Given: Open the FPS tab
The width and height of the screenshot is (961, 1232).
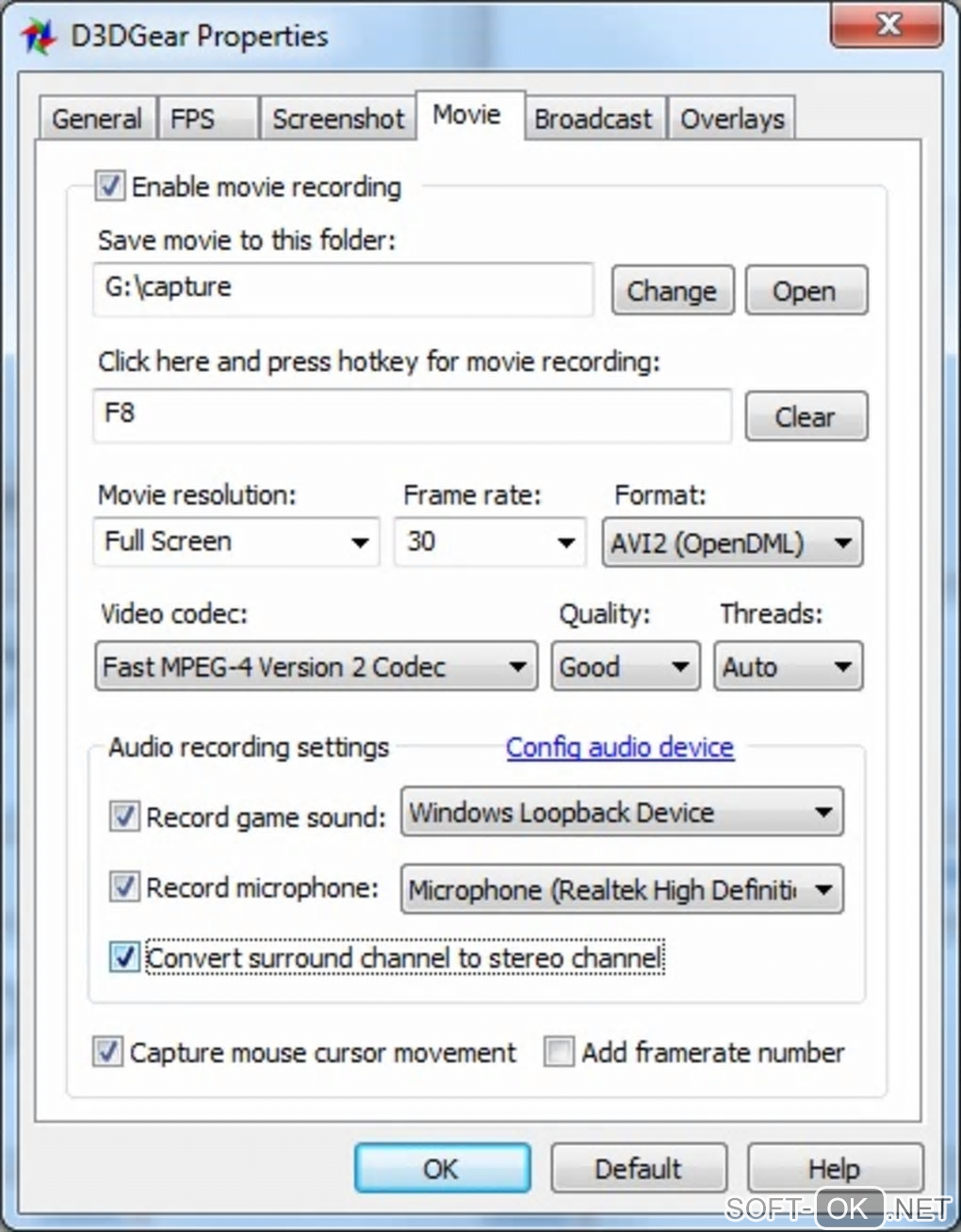Looking at the screenshot, I should point(207,119).
